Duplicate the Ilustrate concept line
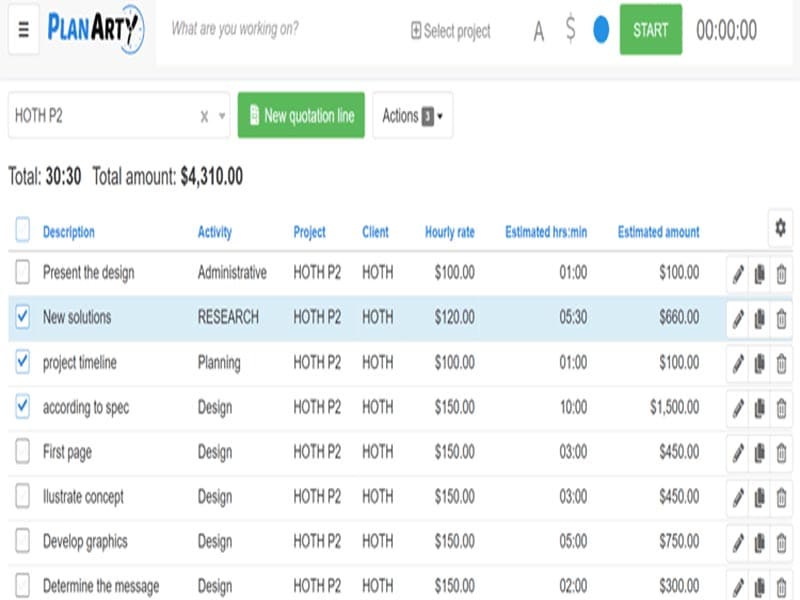This screenshot has width=800, height=600. point(760,498)
